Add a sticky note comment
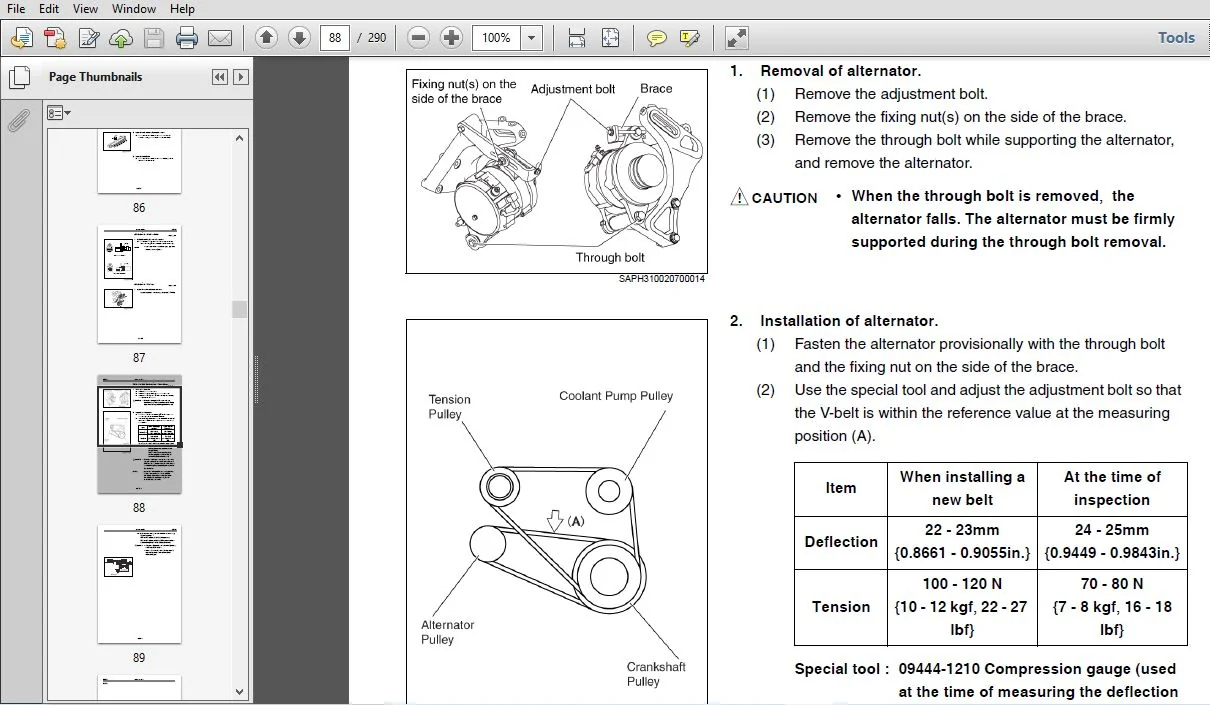 click(656, 38)
